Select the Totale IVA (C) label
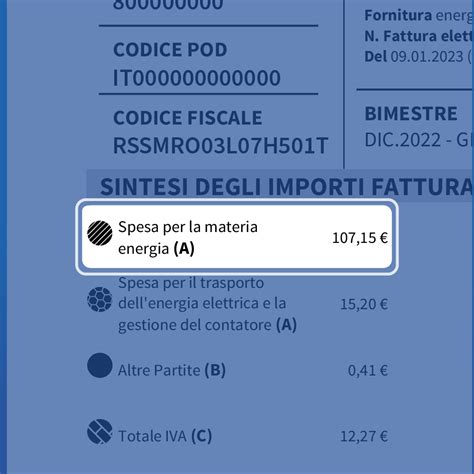This screenshot has height=474, width=474. tap(165, 436)
